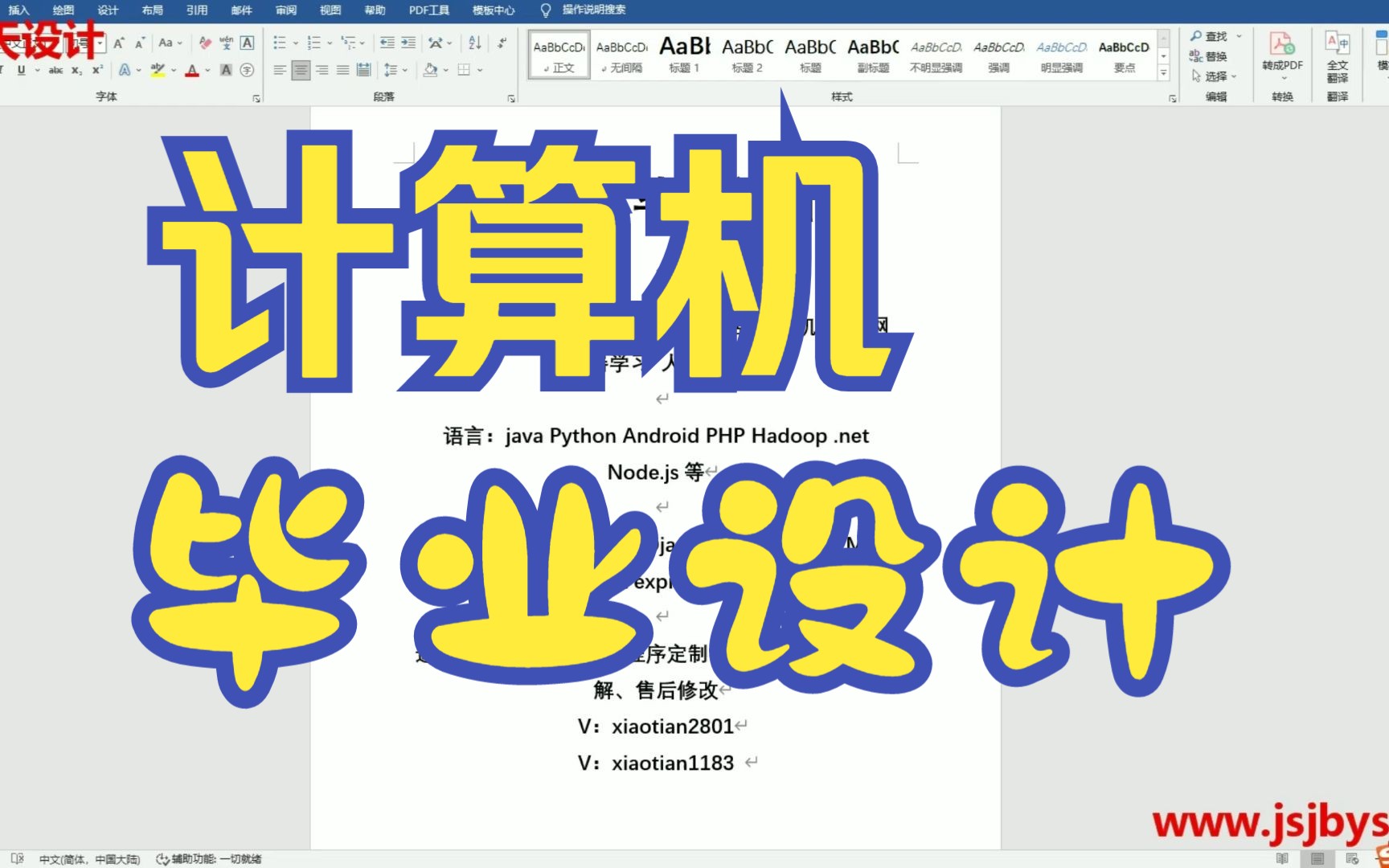Apply the bullet list button

[280, 43]
